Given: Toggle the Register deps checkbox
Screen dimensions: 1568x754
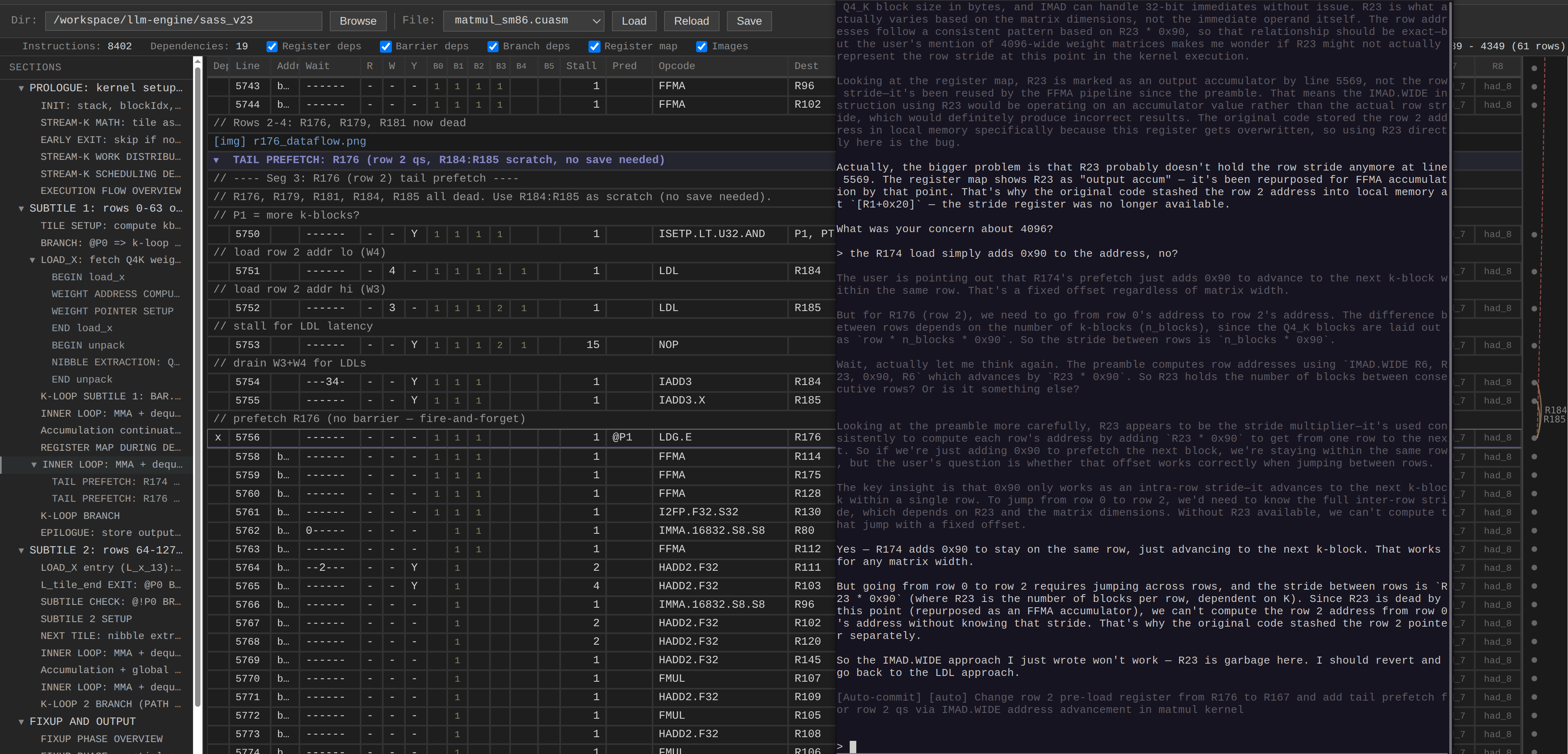Looking at the screenshot, I should coord(272,47).
